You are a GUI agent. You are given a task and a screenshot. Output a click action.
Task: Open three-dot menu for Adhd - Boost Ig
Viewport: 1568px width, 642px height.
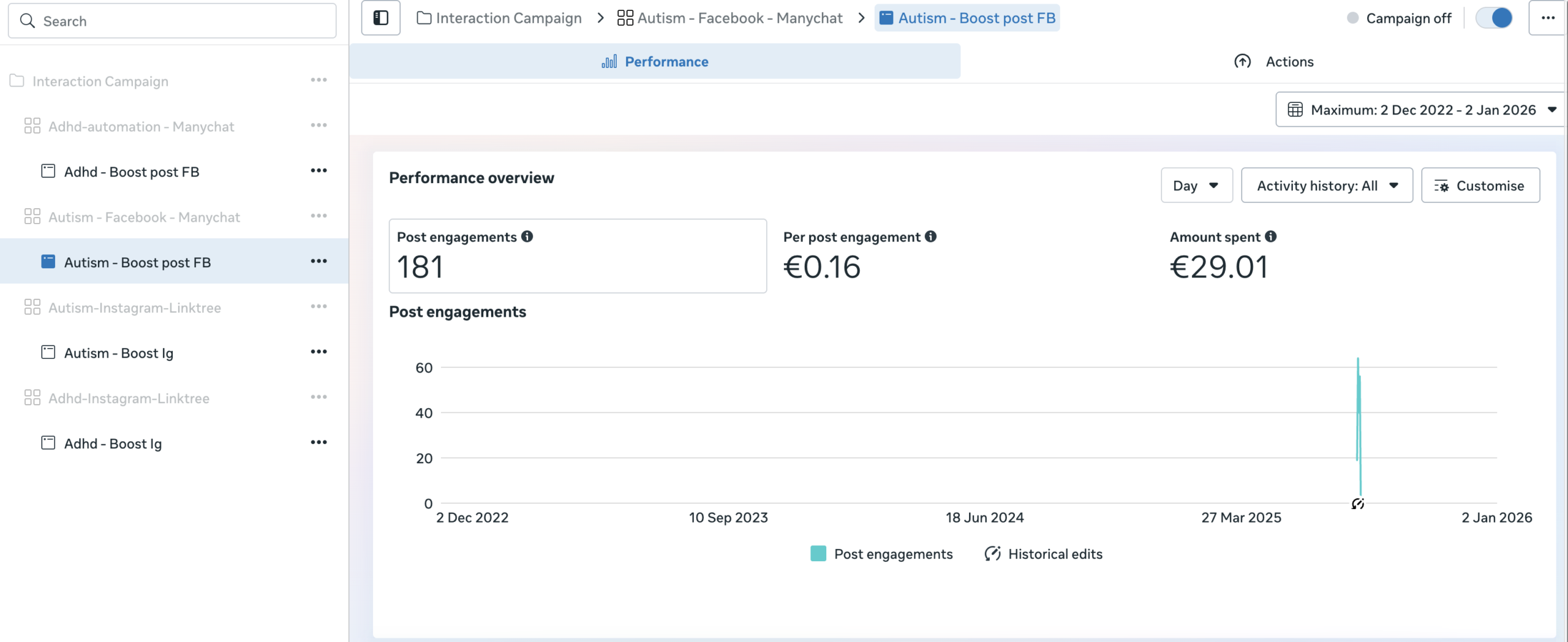tap(318, 442)
